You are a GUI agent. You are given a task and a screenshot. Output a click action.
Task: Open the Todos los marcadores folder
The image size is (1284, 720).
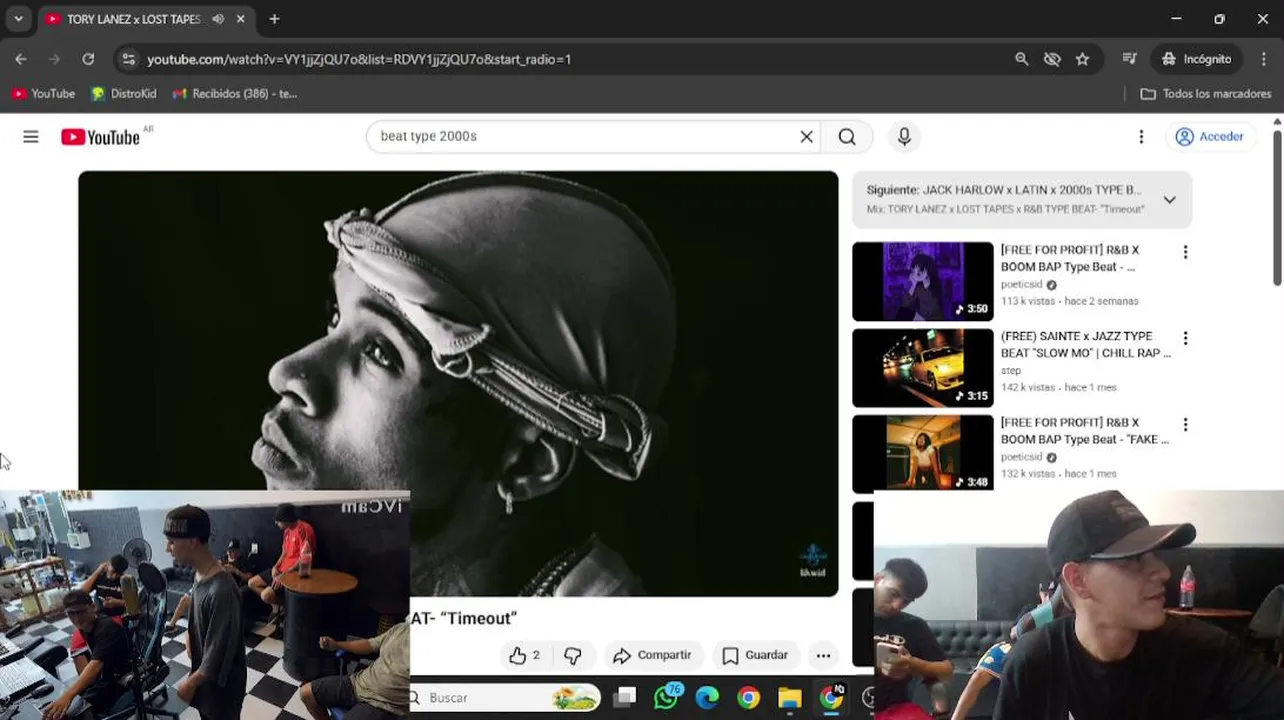1206,94
